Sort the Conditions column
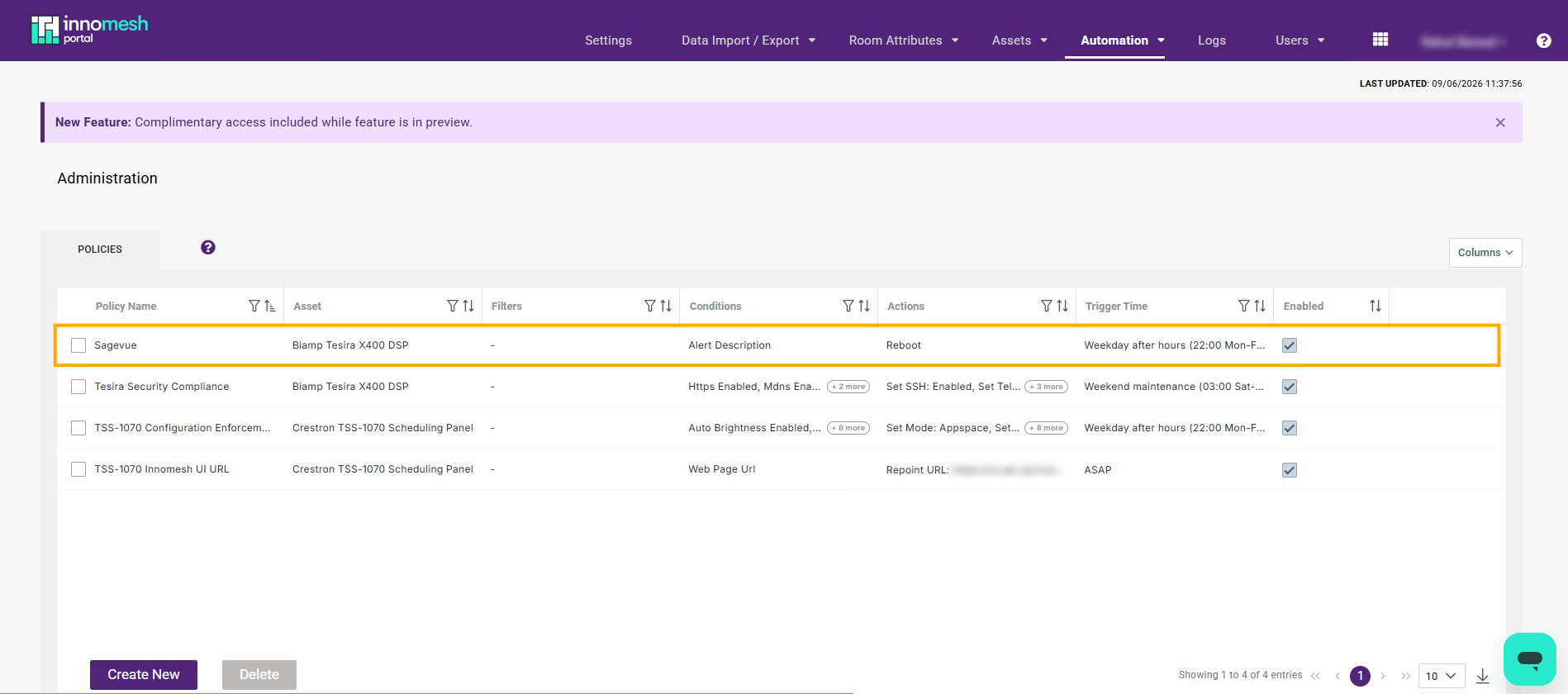Image resolution: width=1568 pixels, height=694 pixels. click(864, 306)
